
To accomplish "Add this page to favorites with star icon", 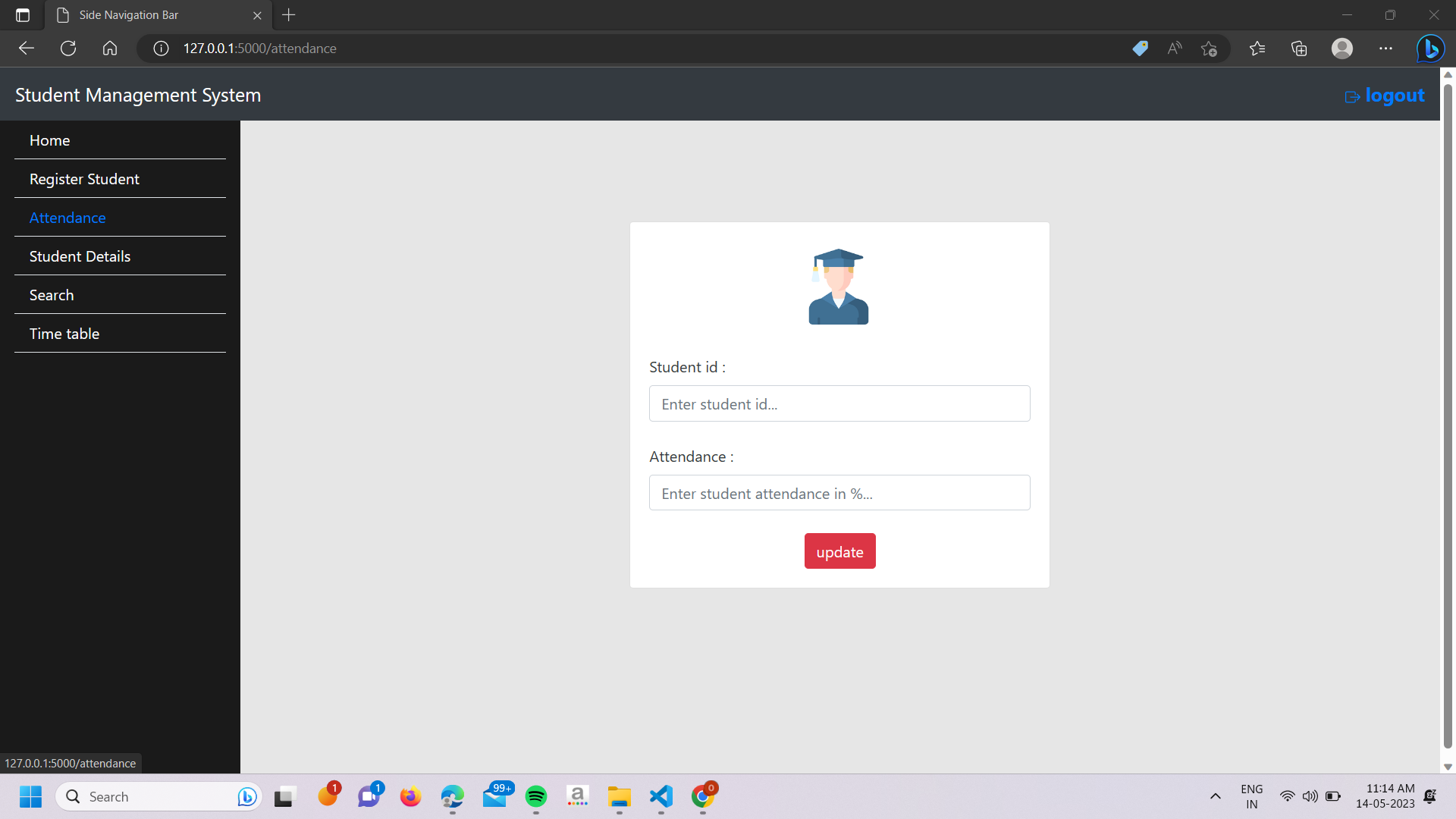I will (x=1210, y=48).
